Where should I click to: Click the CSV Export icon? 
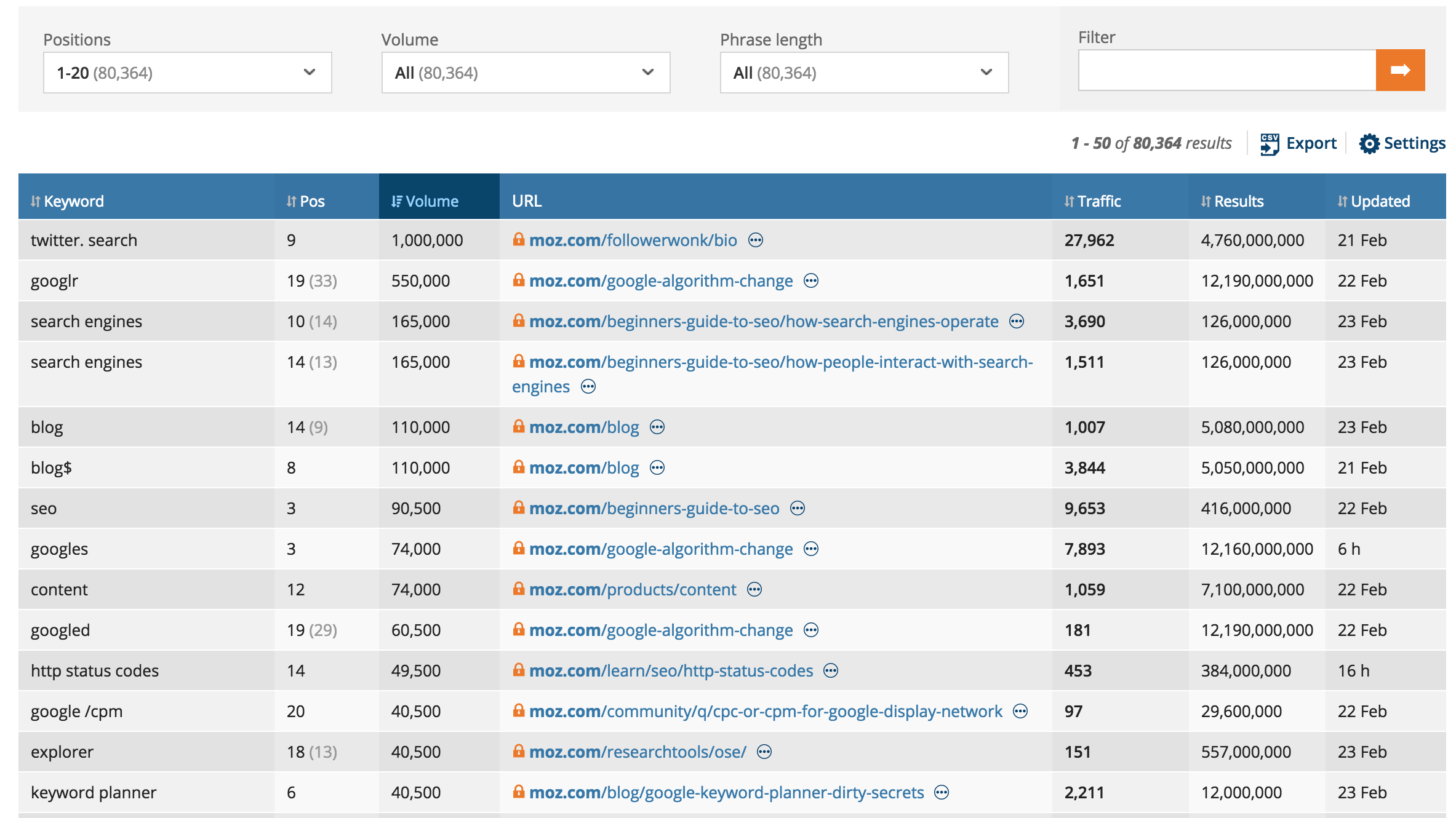click(1270, 144)
